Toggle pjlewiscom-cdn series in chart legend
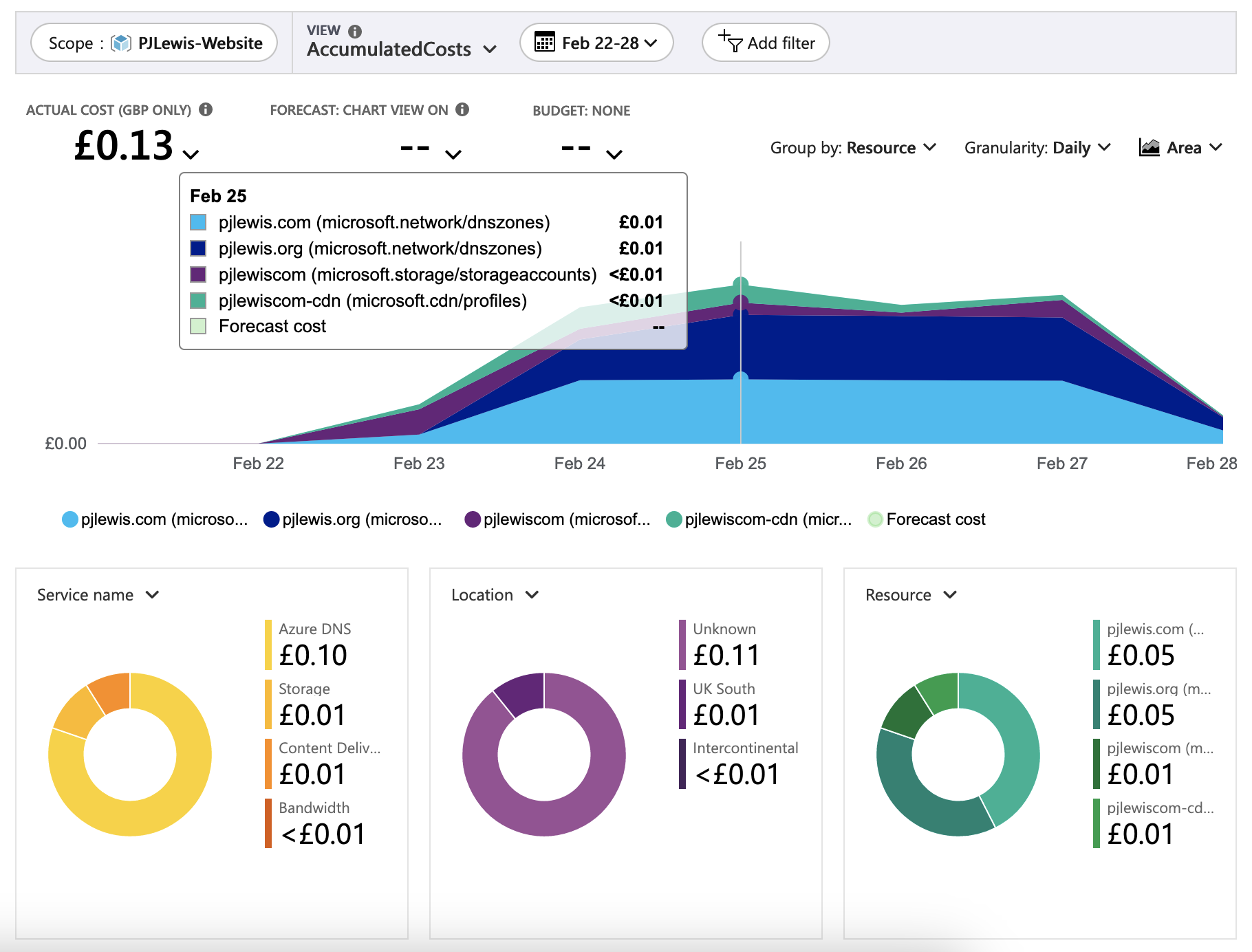 pos(759,519)
